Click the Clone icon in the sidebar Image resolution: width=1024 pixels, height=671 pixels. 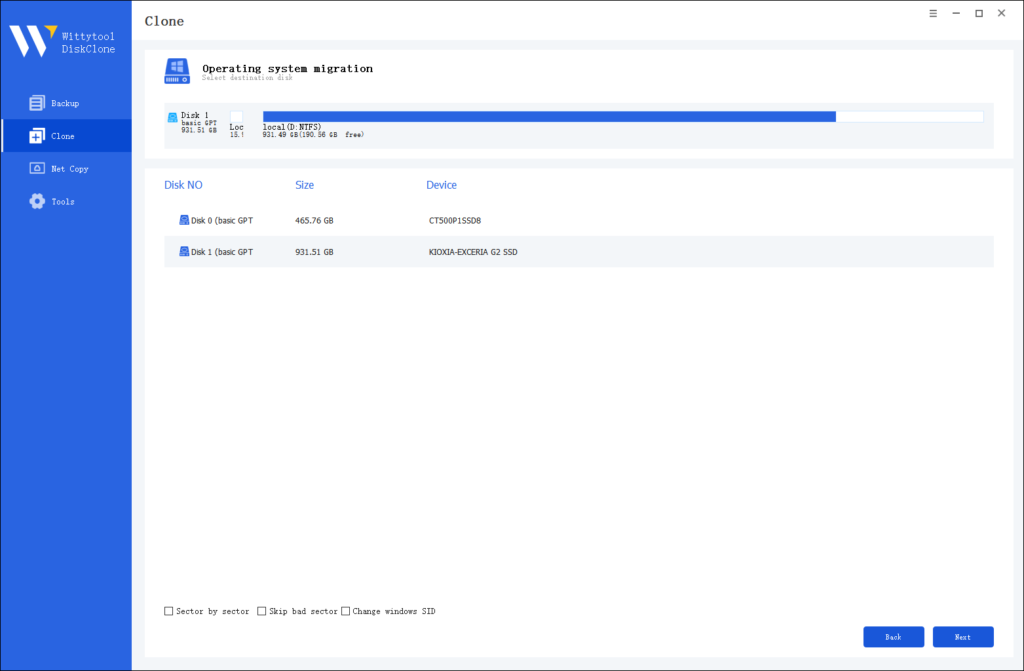(36, 135)
